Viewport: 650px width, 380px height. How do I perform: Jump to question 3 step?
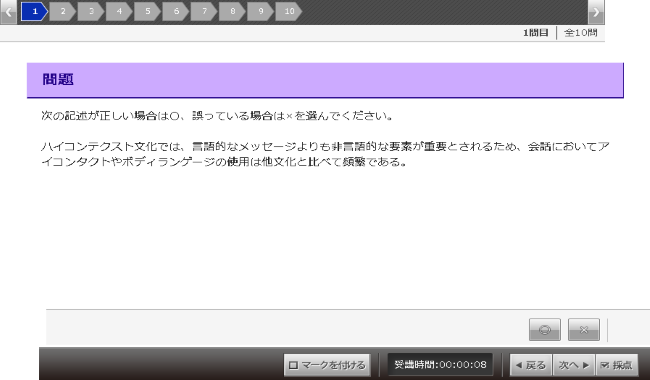91,11
